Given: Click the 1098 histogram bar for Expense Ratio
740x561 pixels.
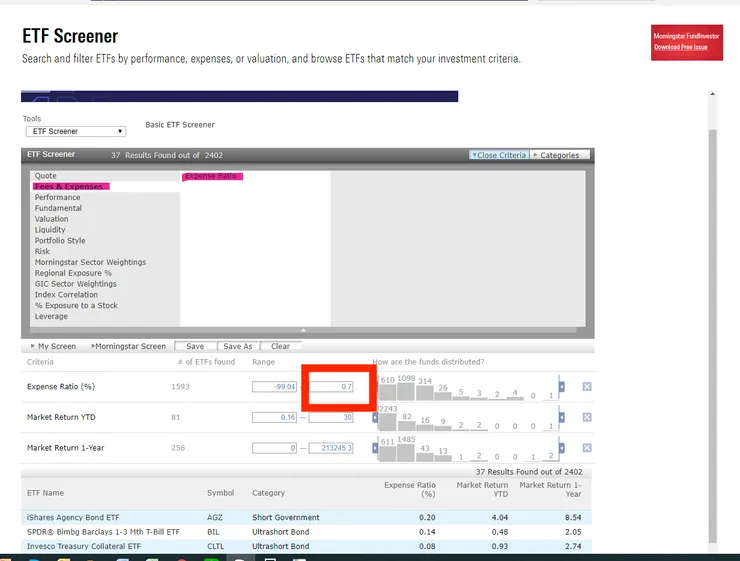Looking at the screenshot, I should click(x=405, y=392).
